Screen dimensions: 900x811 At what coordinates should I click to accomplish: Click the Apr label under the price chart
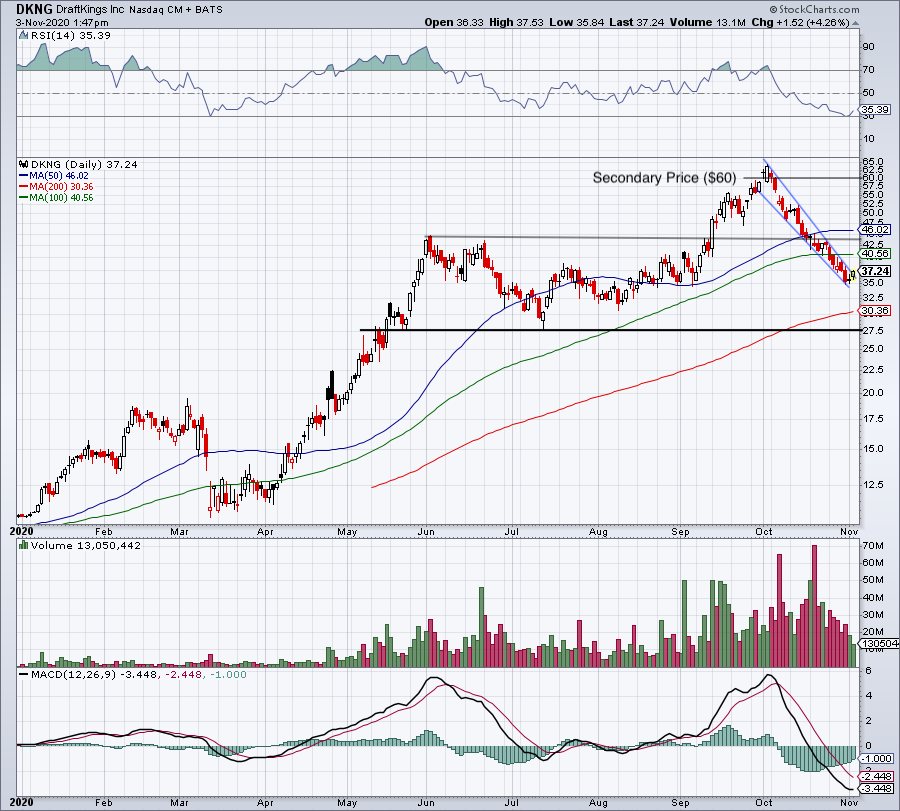[265, 531]
